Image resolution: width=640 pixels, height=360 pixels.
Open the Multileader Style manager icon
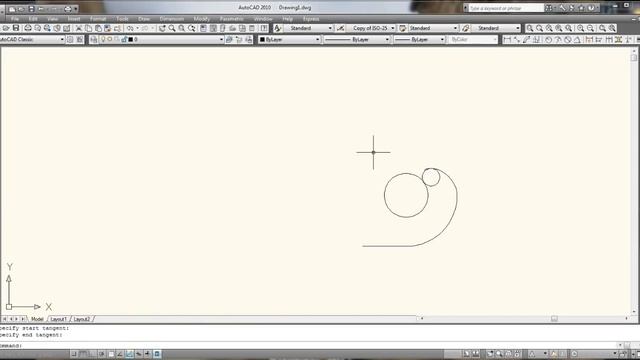click(465, 28)
